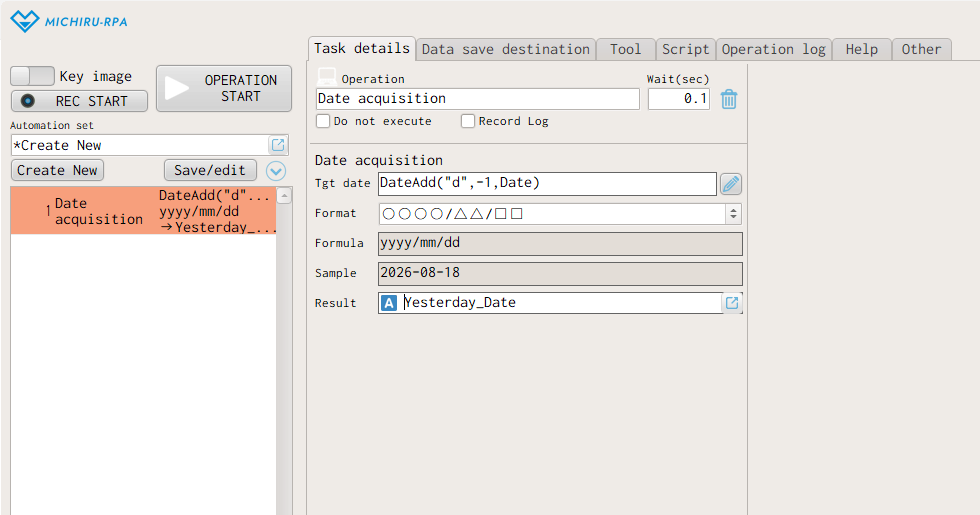Start recording with REC START

[79, 101]
